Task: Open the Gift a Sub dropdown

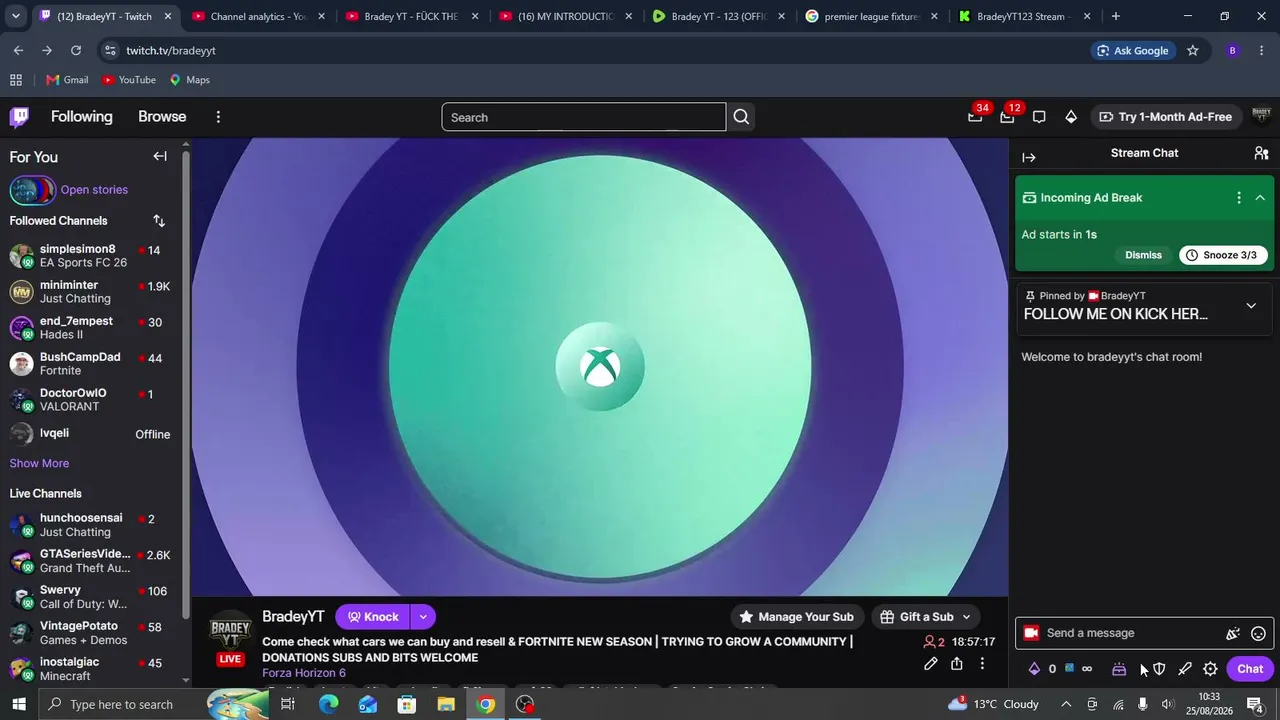Action: coord(926,617)
